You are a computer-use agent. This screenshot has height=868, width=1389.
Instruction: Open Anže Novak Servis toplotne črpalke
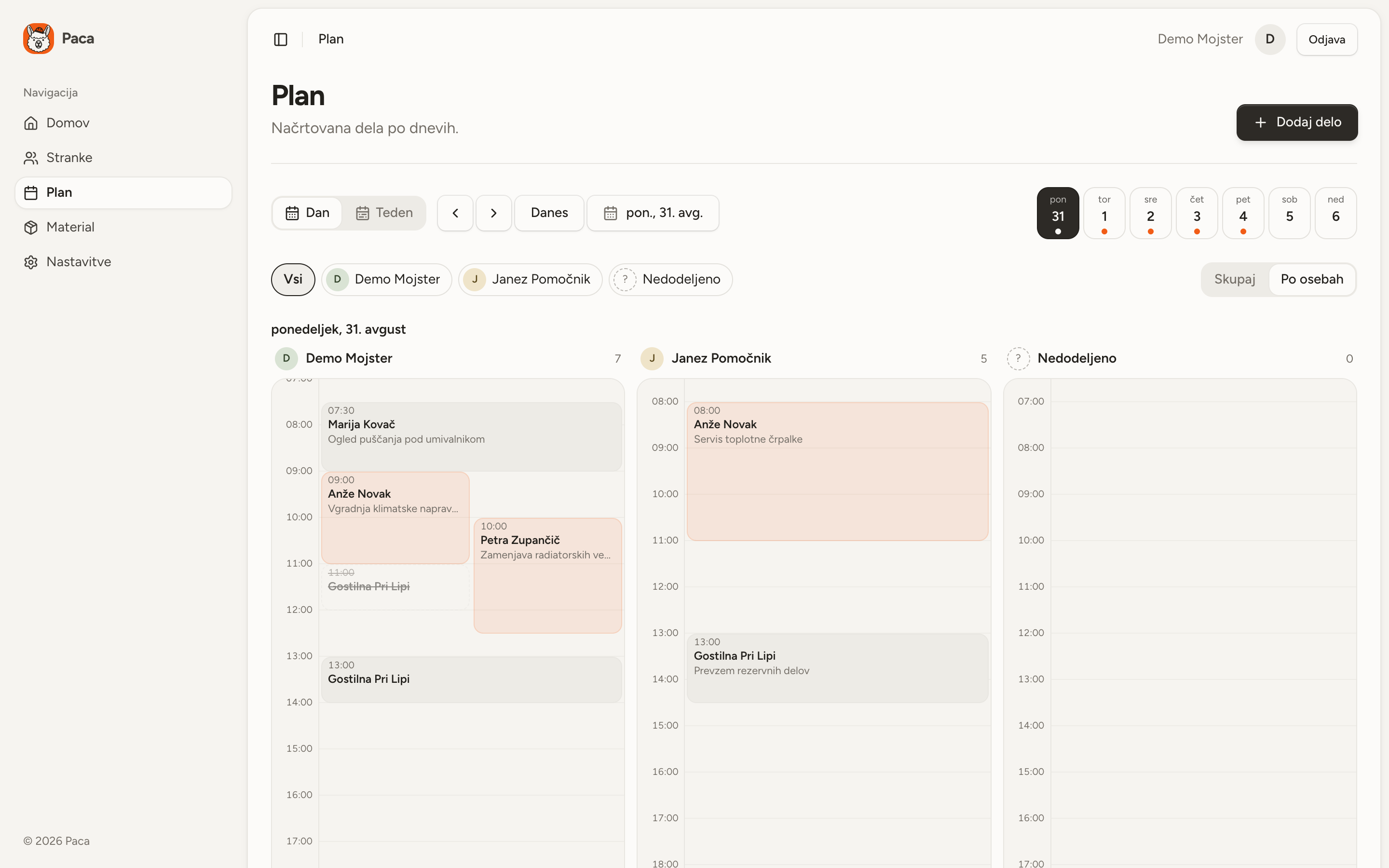coord(837,471)
